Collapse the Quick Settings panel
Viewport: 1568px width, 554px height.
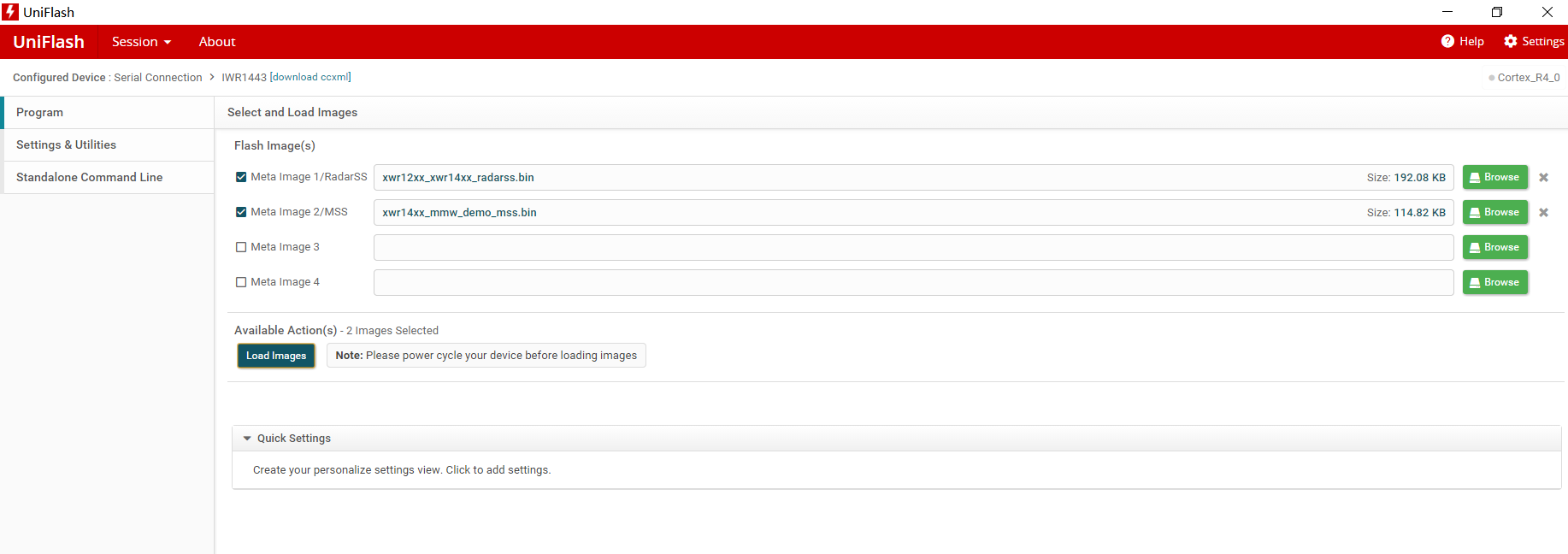[247, 439]
